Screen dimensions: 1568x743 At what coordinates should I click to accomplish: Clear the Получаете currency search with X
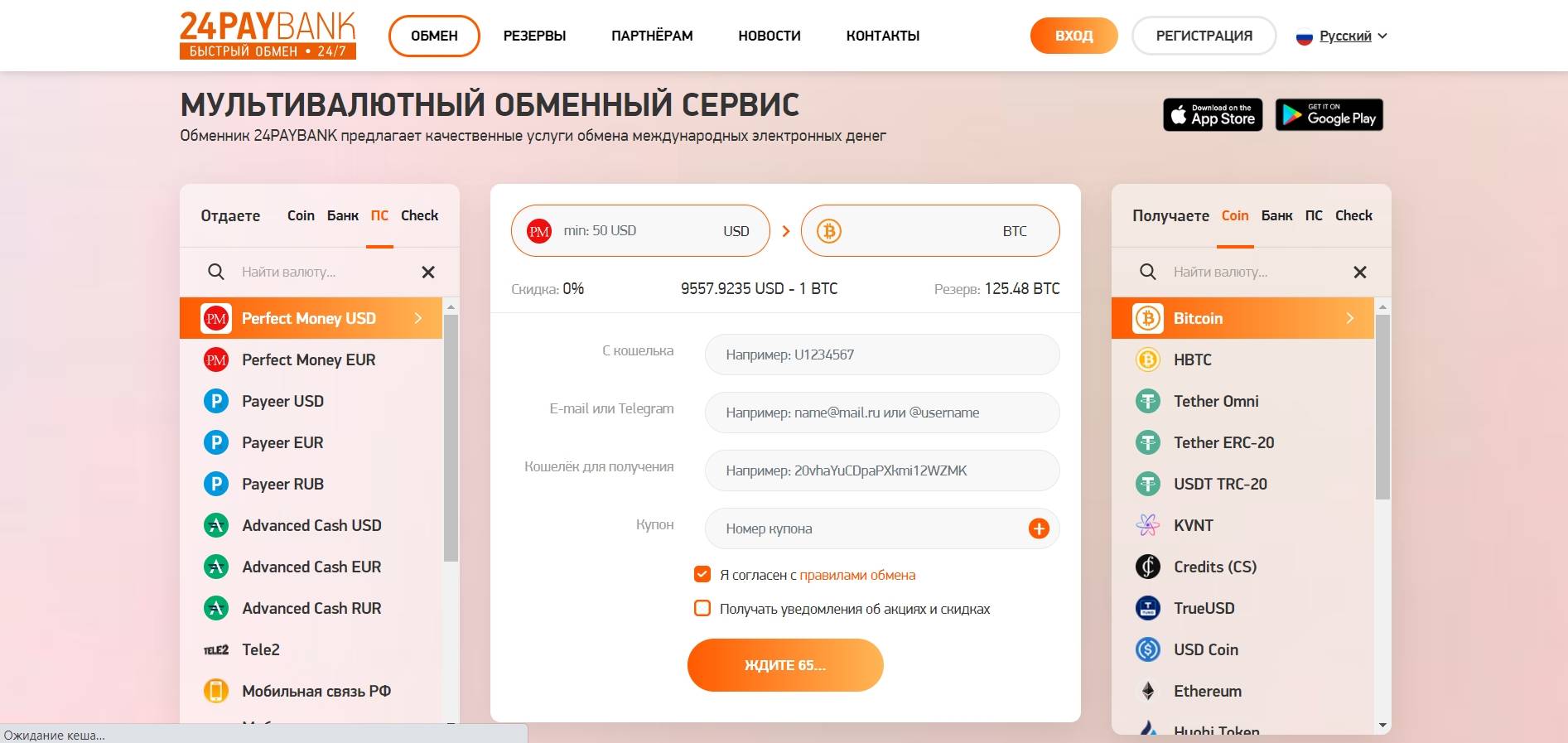coord(1360,272)
